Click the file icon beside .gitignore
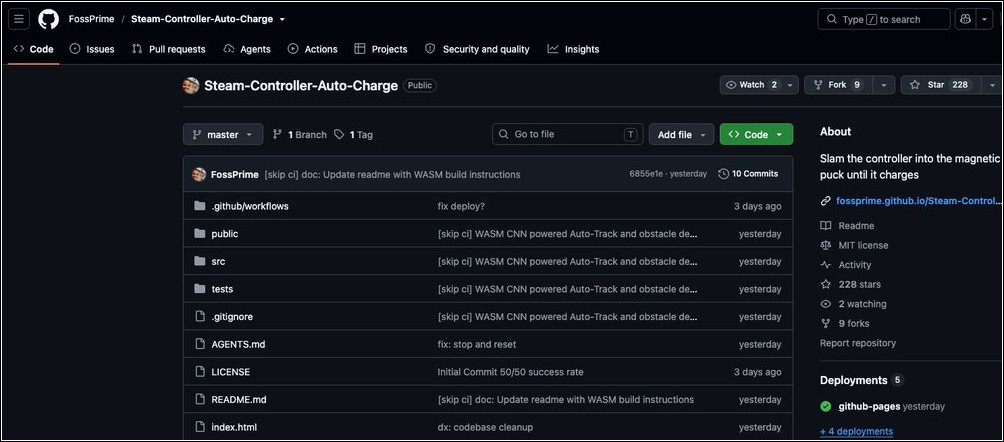Viewport: 1004px width, 442px height. coord(200,316)
